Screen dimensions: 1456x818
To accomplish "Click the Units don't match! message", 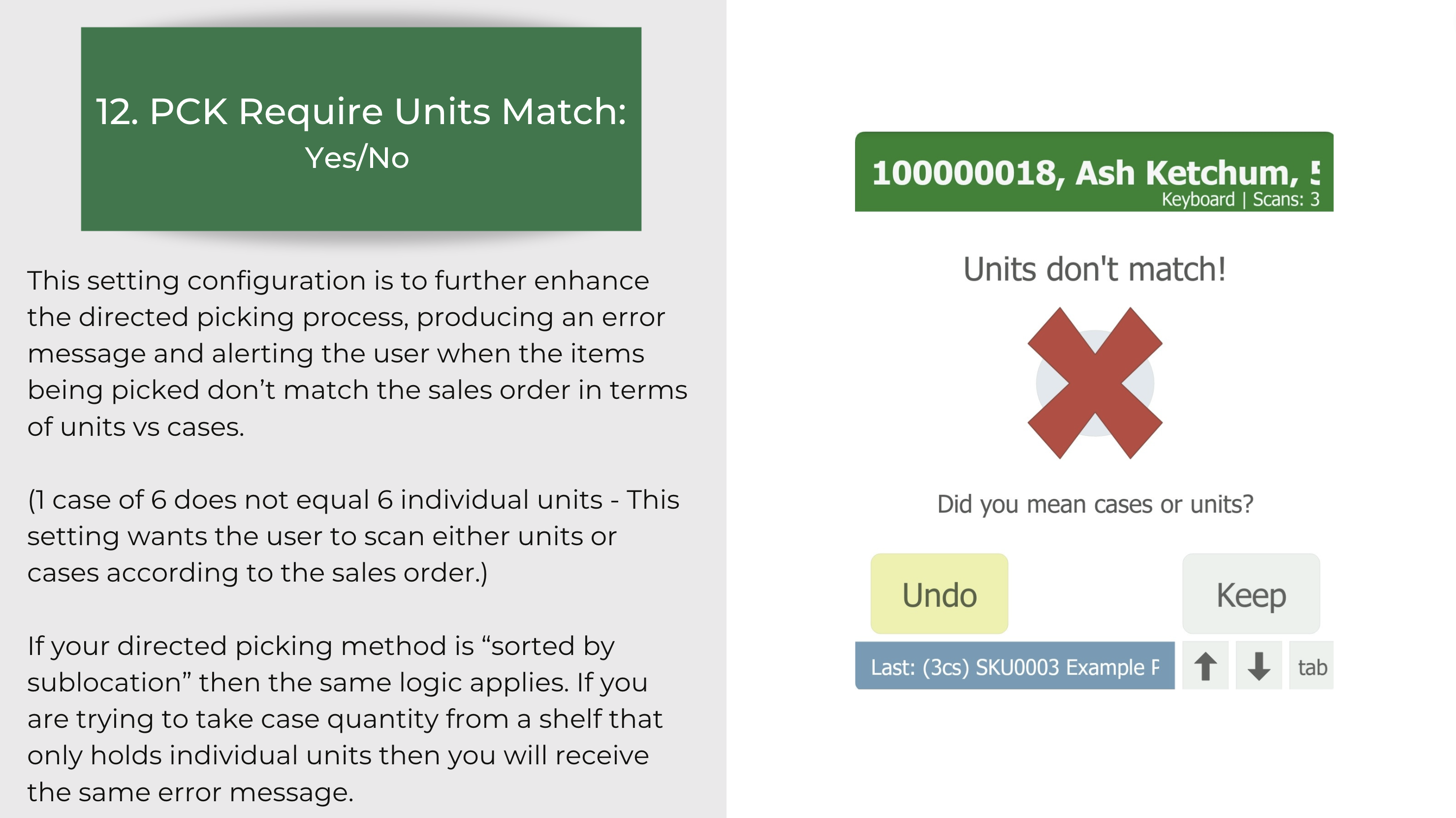I will click(1095, 269).
